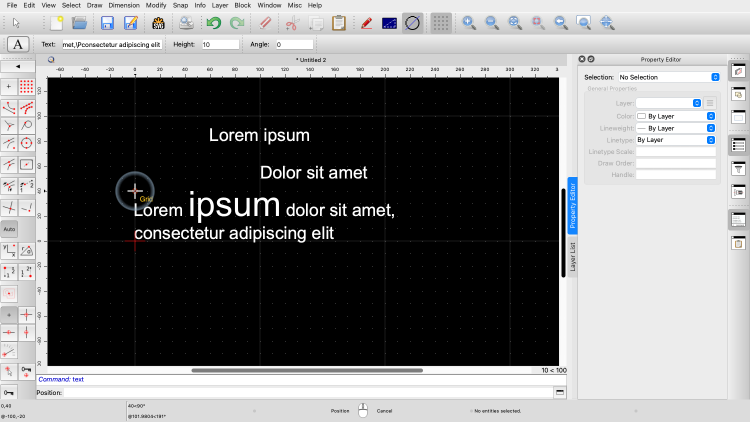Open the Dimension menu

124,5
